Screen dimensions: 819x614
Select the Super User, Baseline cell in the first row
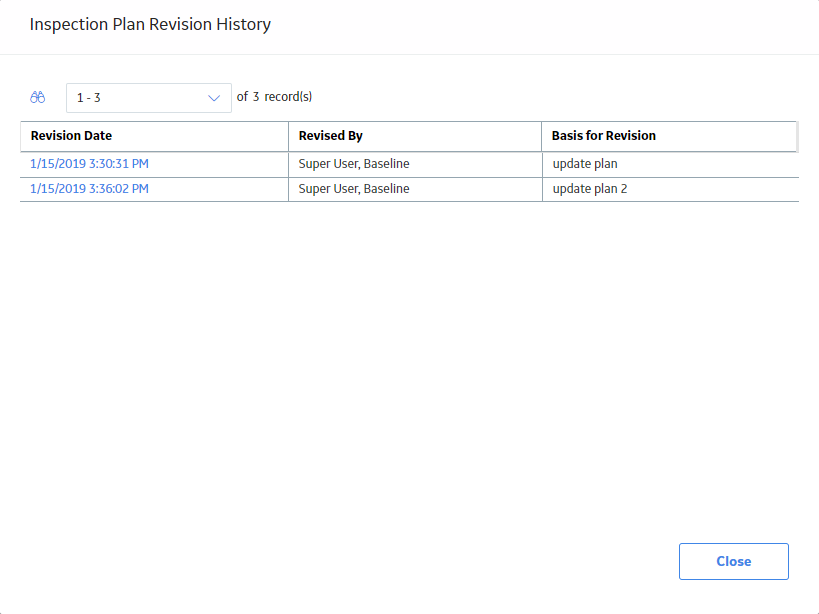tap(415, 164)
